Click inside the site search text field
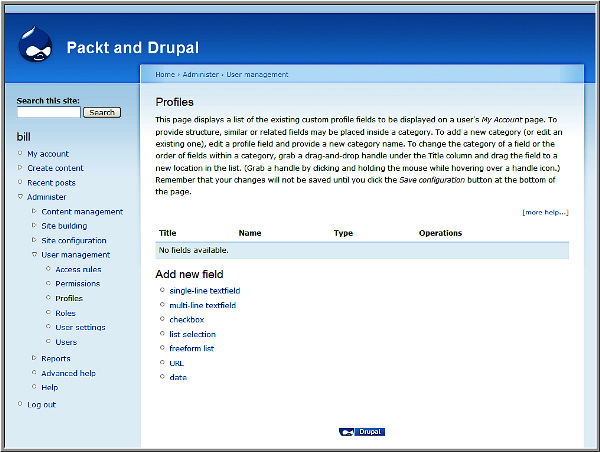The image size is (600, 452). point(49,113)
